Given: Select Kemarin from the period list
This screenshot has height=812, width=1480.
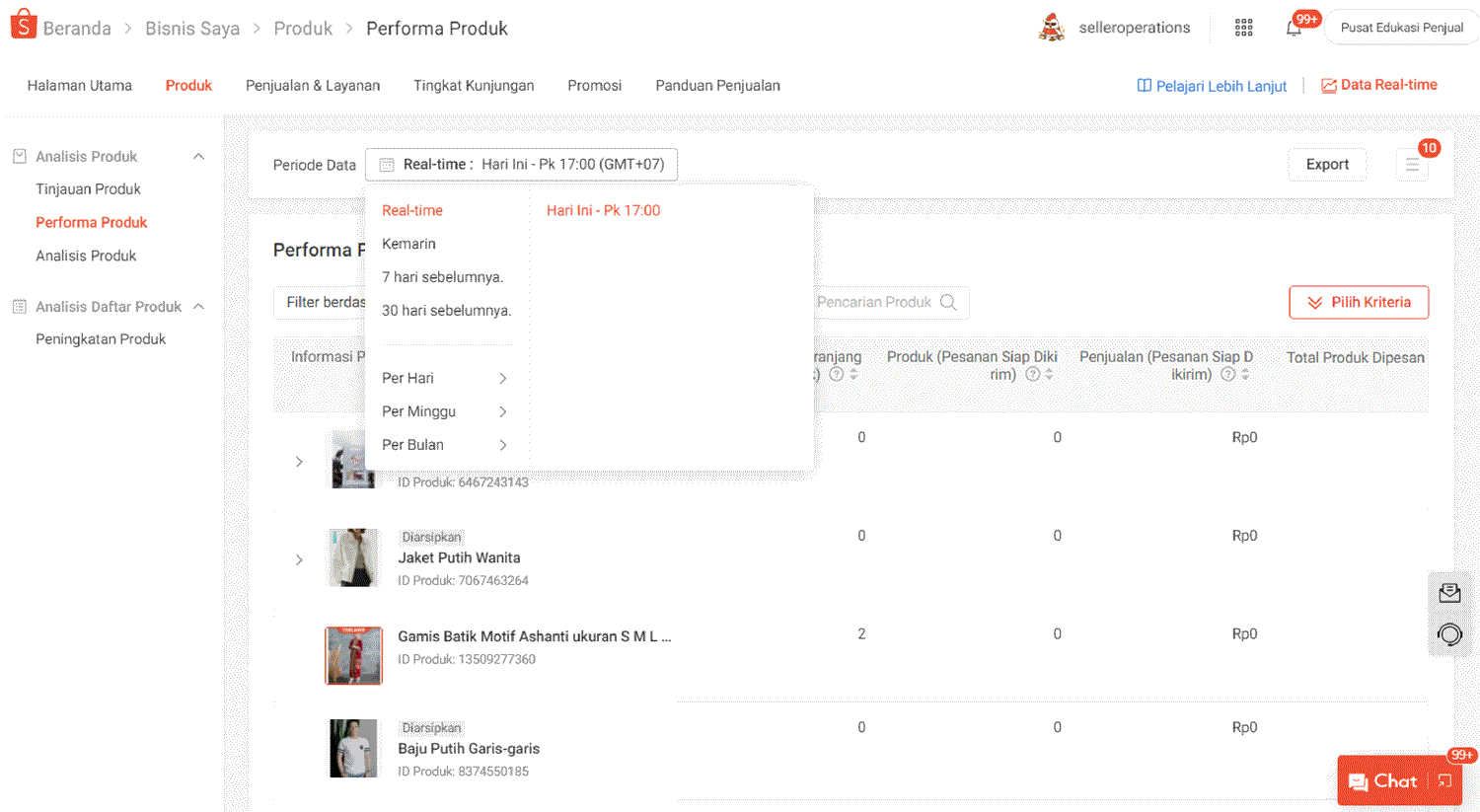Looking at the screenshot, I should 408,244.
